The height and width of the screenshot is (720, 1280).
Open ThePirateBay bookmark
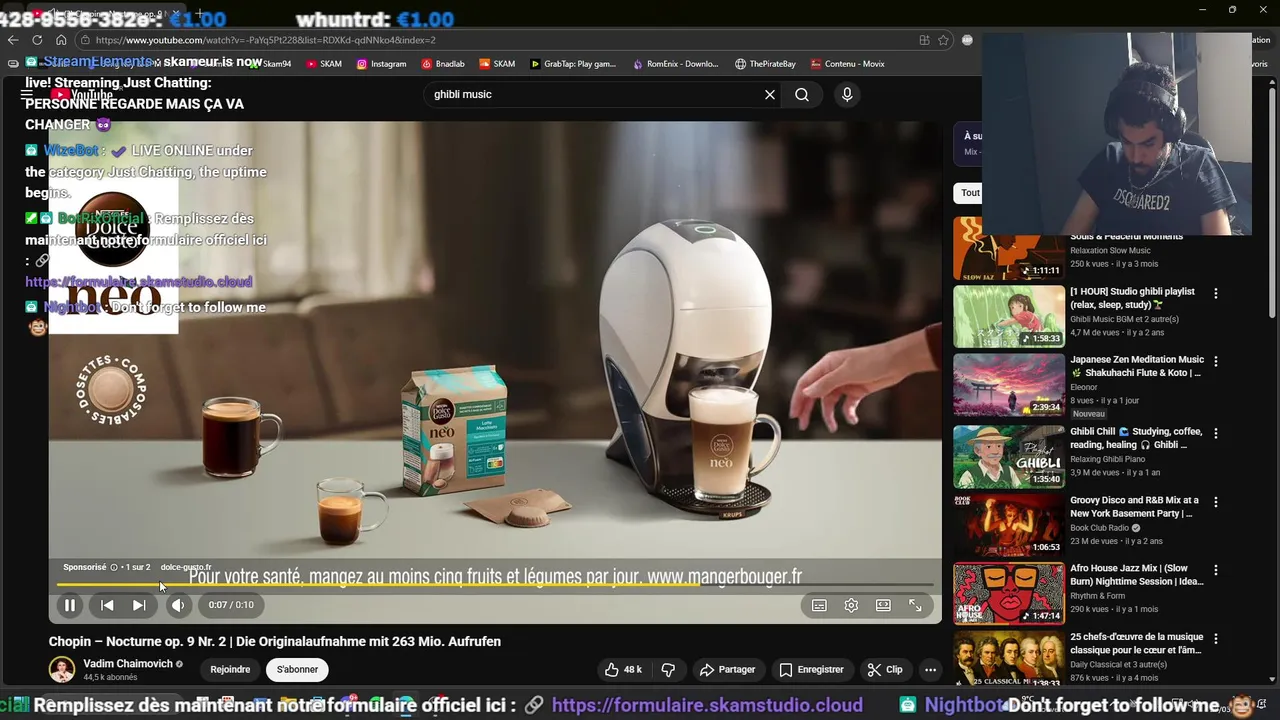coord(765,64)
